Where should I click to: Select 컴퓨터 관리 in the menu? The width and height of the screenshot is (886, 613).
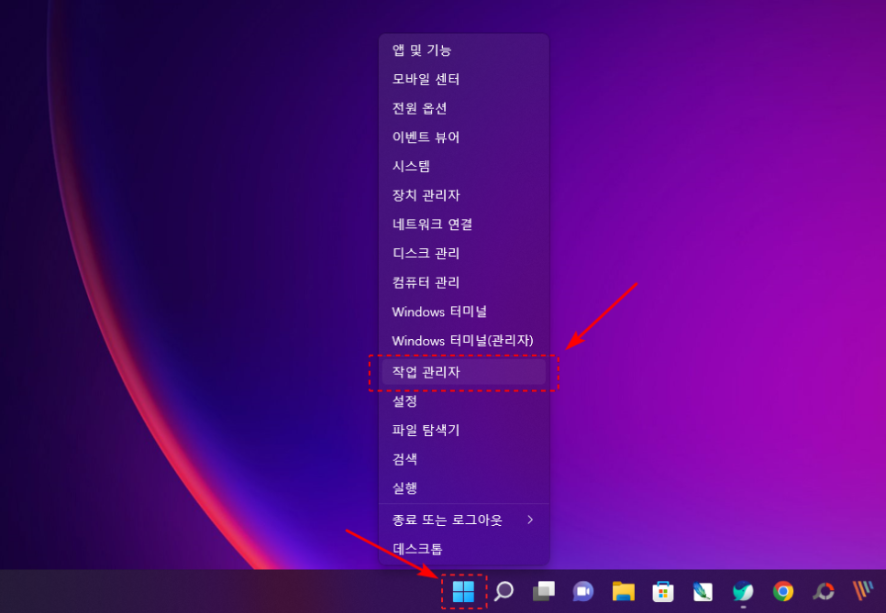pyautogui.click(x=464, y=282)
